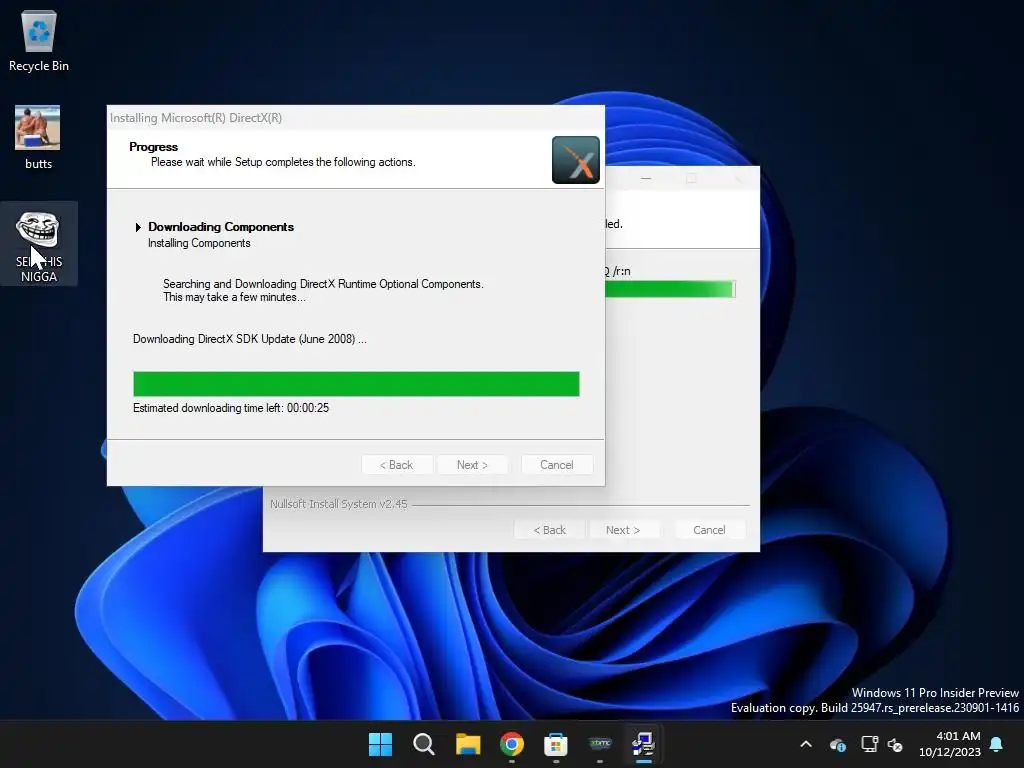Screen dimensions: 1024x768
Task: Open File Explorer from the taskbar
Action: click(468, 744)
